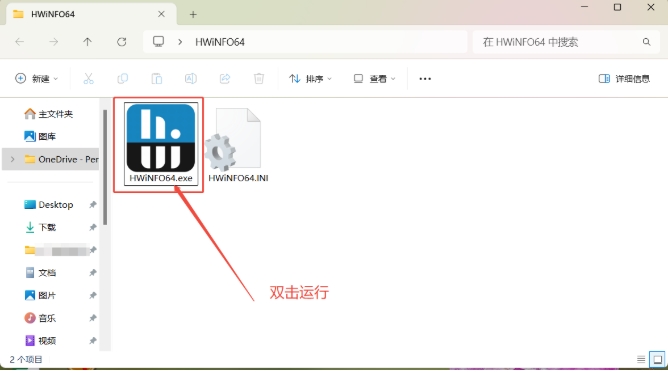
Task: Click HWiNFO64 breadcrumb in address bar
Action: (x=220, y=42)
